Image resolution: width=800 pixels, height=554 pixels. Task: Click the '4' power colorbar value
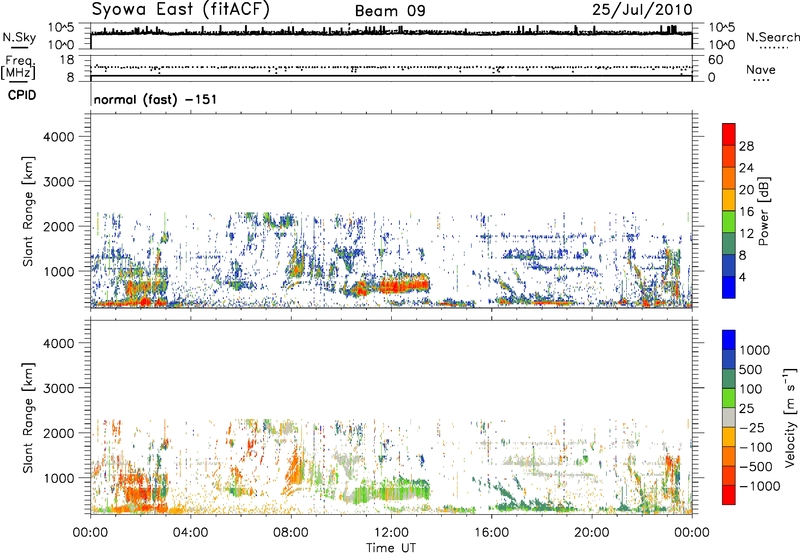coord(742,277)
